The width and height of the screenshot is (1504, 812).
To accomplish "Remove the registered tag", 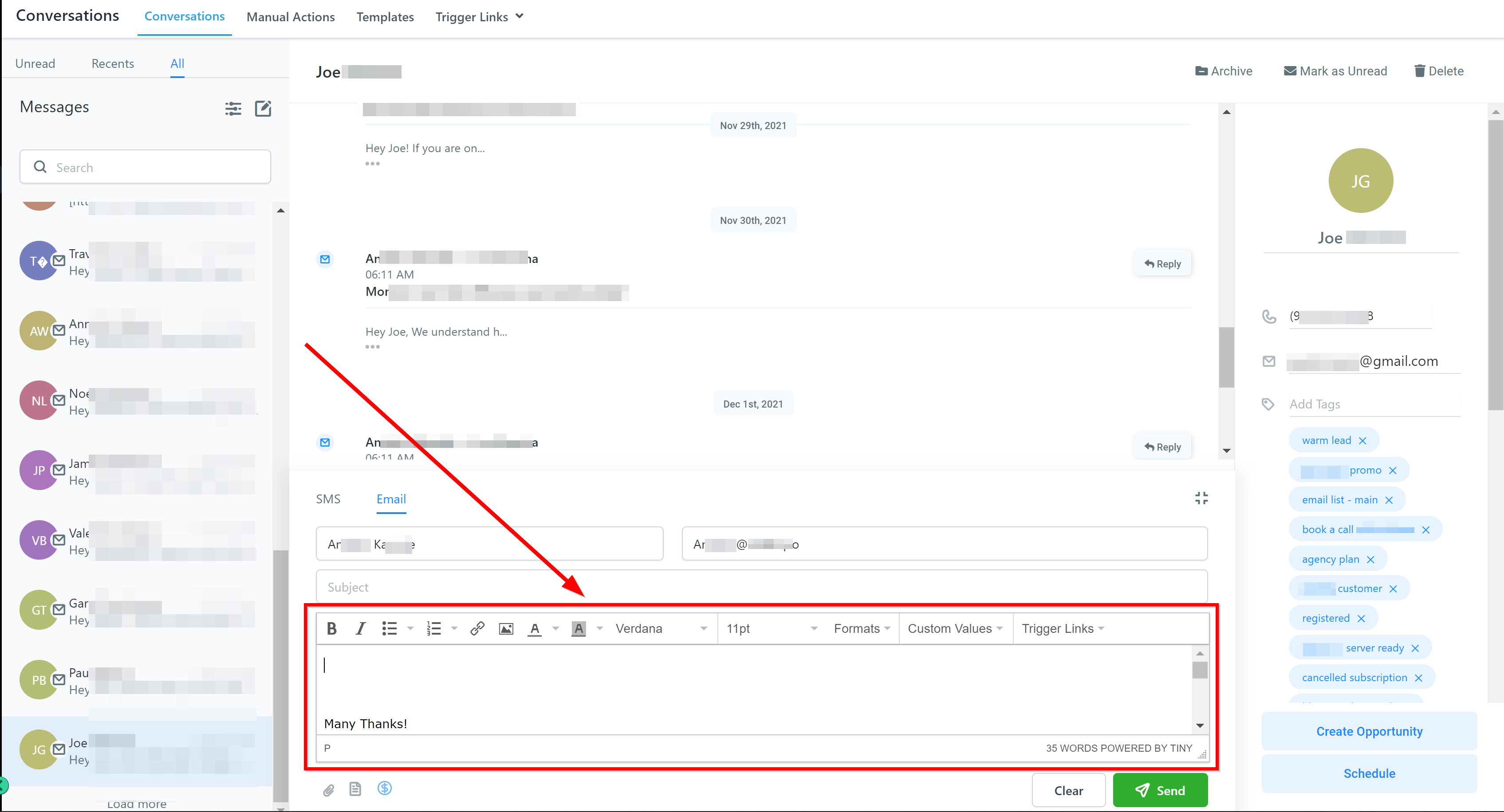I will [1362, 619].
